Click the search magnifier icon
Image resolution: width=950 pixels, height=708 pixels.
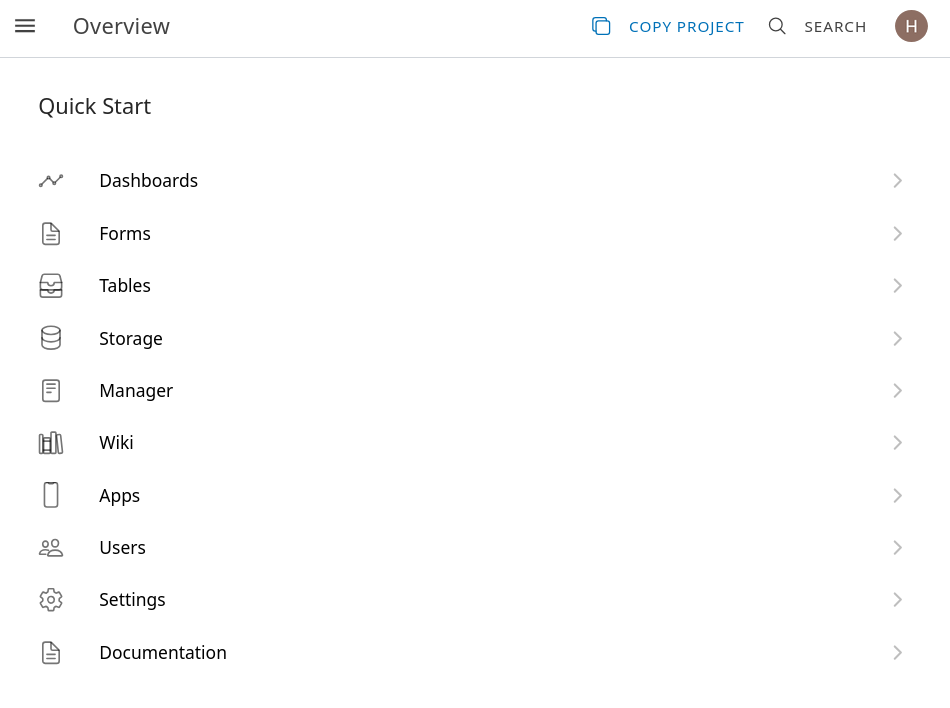point(777,26)
